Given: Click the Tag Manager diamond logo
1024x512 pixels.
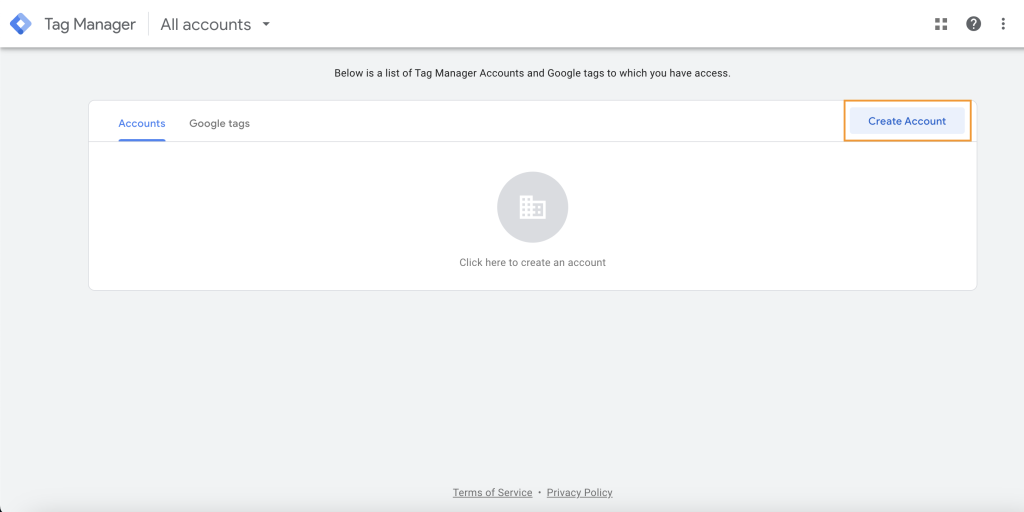Looking at the screenshot, I should [21, 24].
